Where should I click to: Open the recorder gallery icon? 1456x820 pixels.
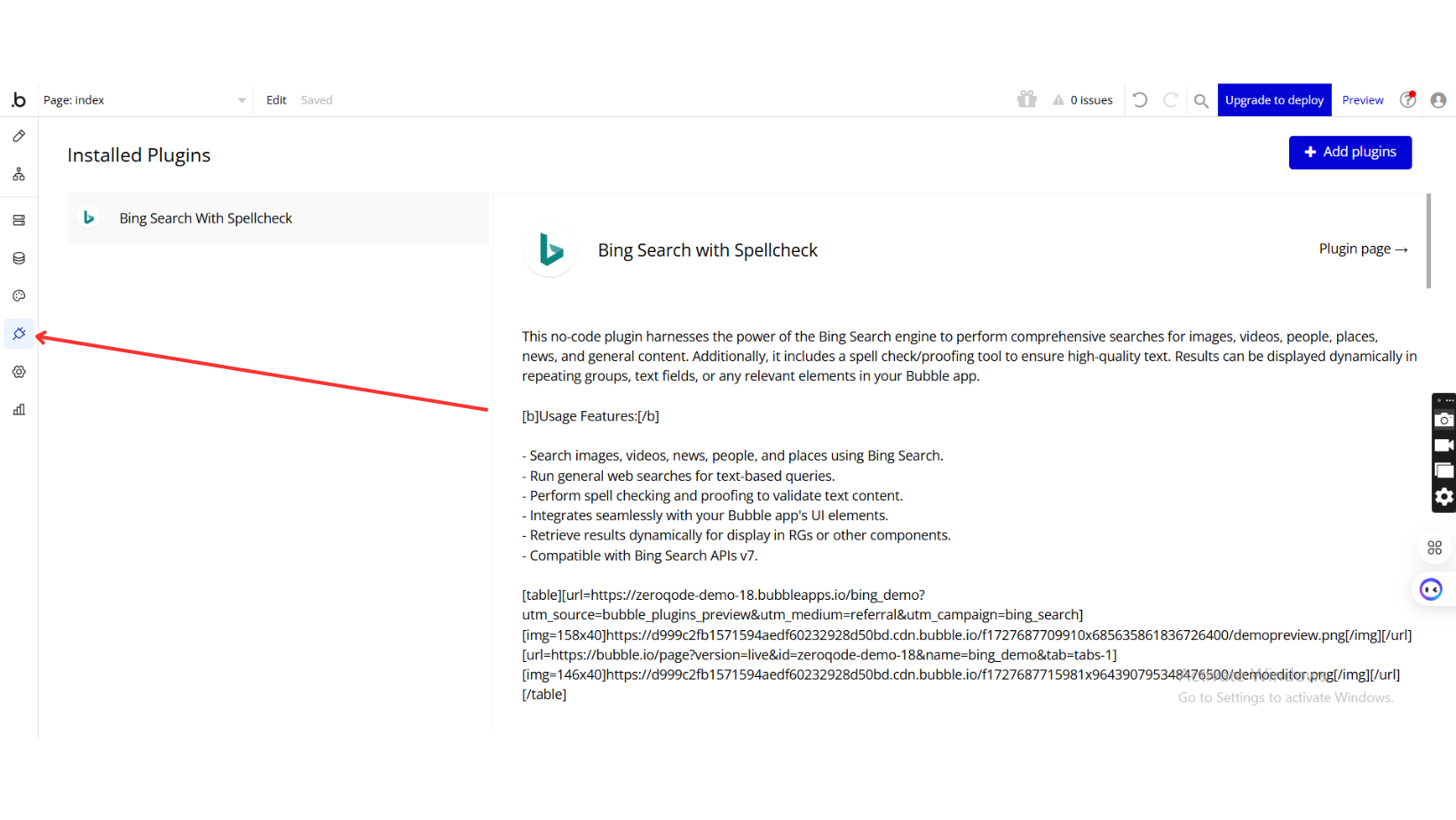pyautogui.click(x=1444, y=471)
